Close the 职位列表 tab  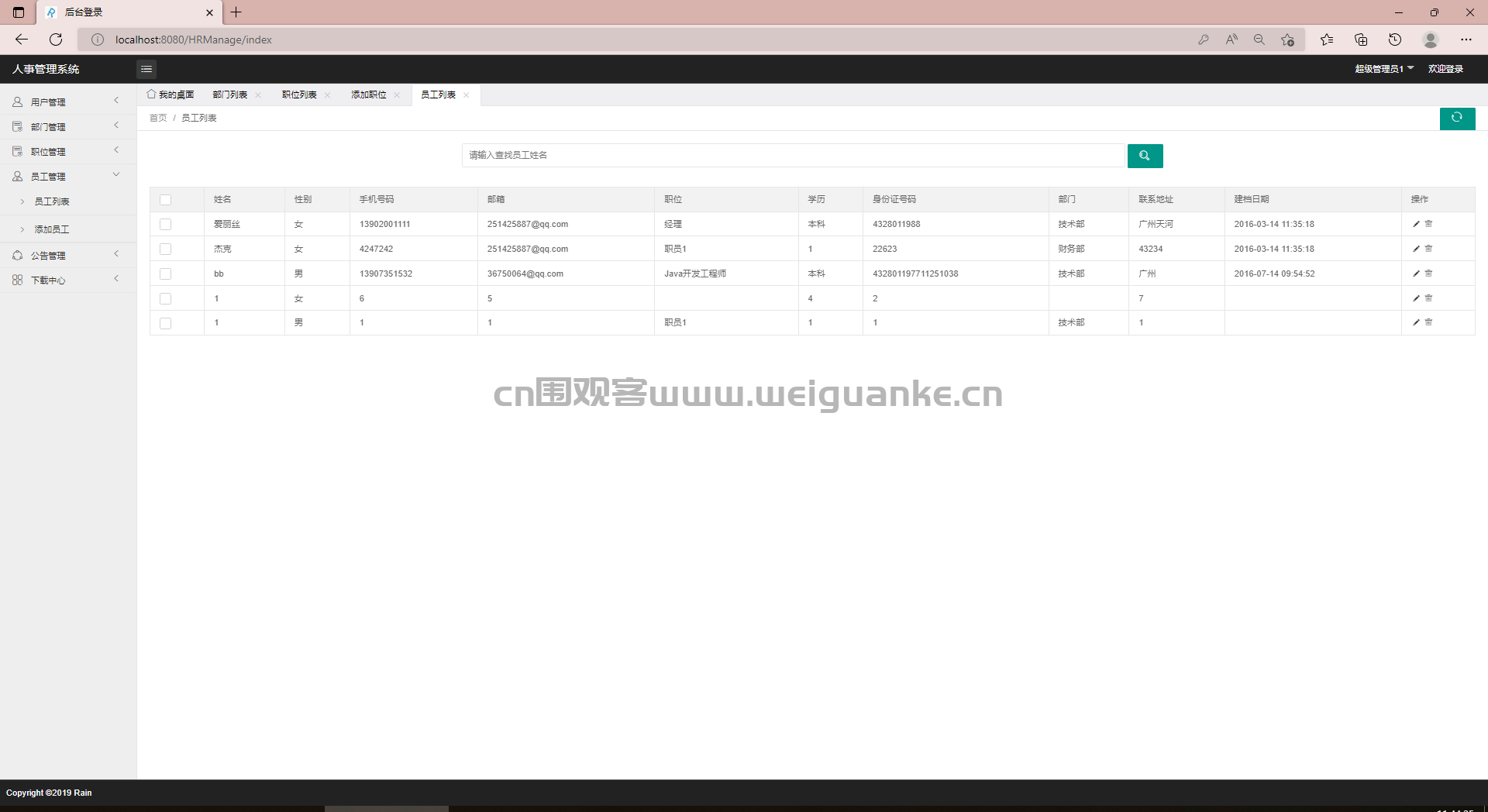click(327, 95)
